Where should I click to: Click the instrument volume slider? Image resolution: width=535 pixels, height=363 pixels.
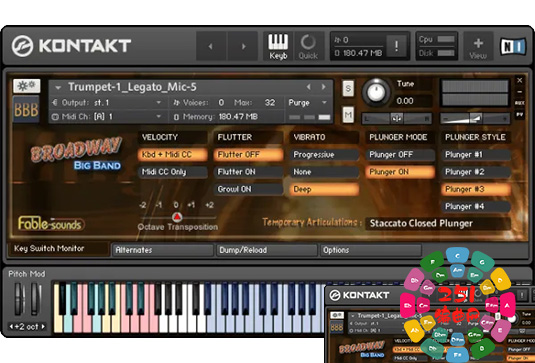click(x=475, y=118)
